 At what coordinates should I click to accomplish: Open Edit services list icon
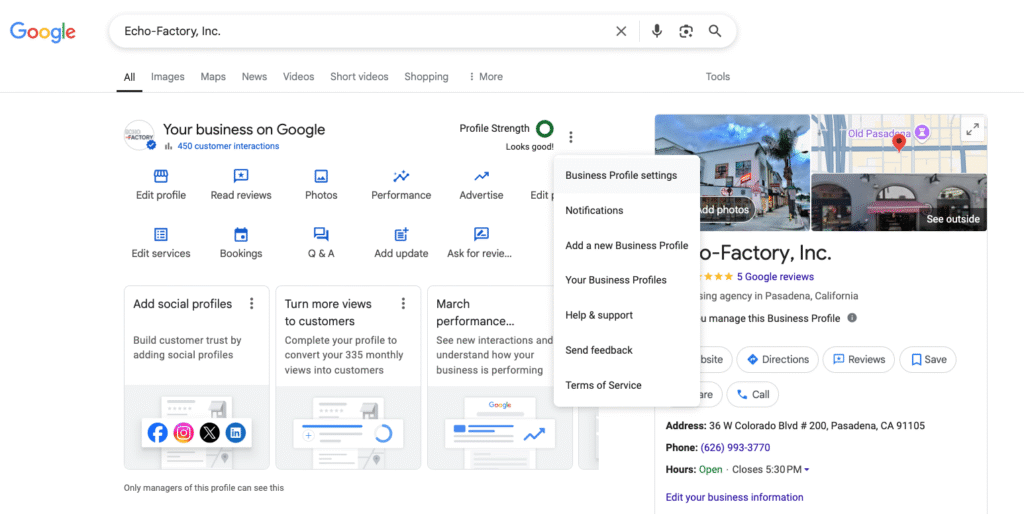click(x=161, y=234)
